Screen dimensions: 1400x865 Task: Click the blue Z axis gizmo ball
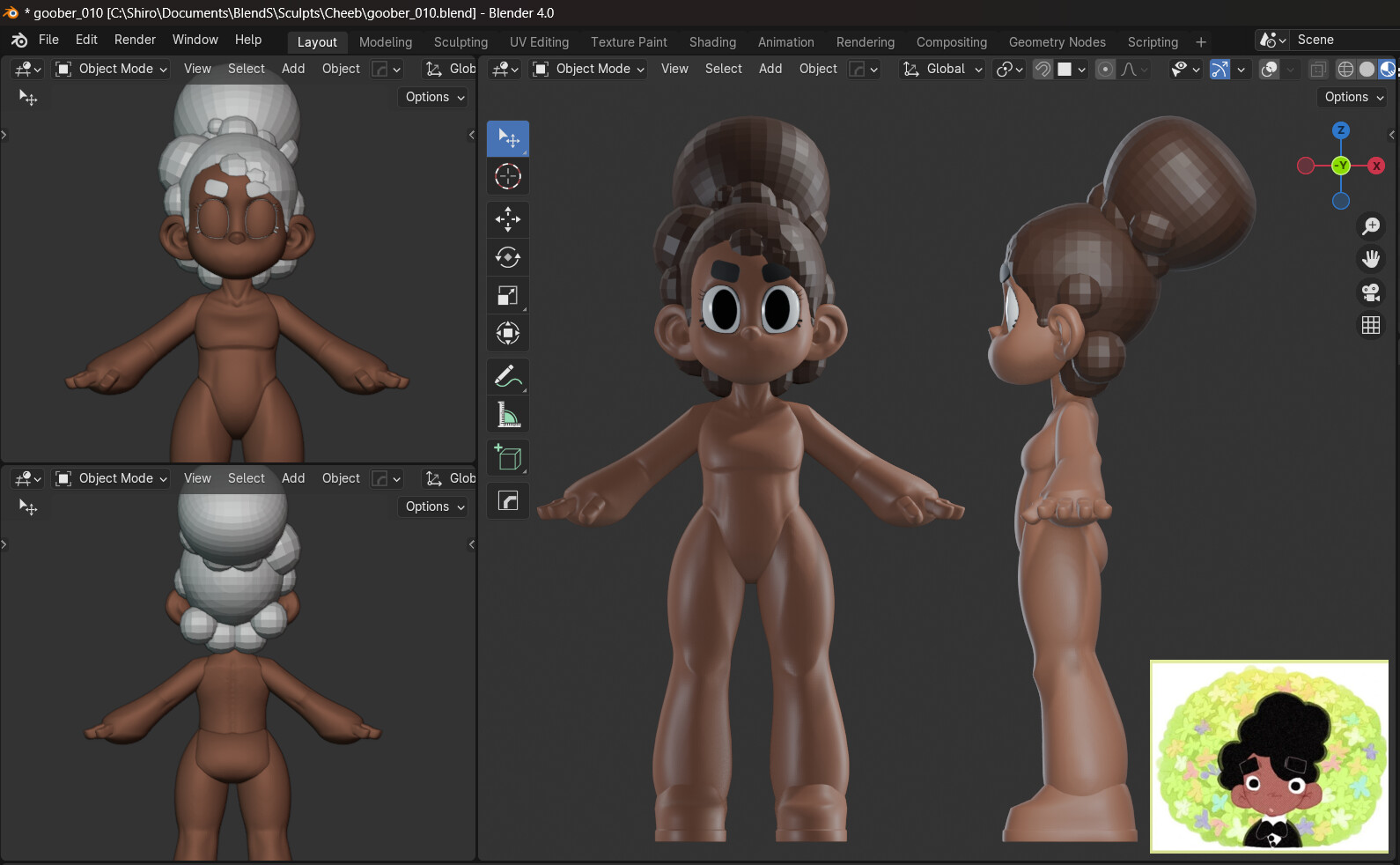point(1341,130)
